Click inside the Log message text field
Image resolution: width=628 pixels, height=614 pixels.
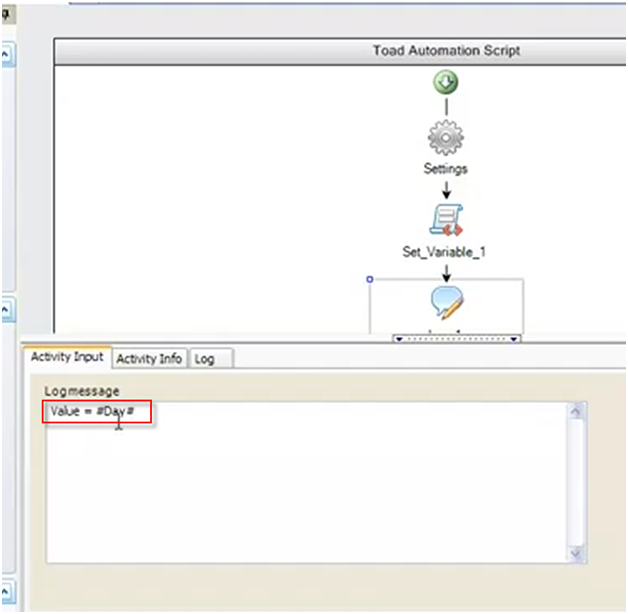coord(306,483)
